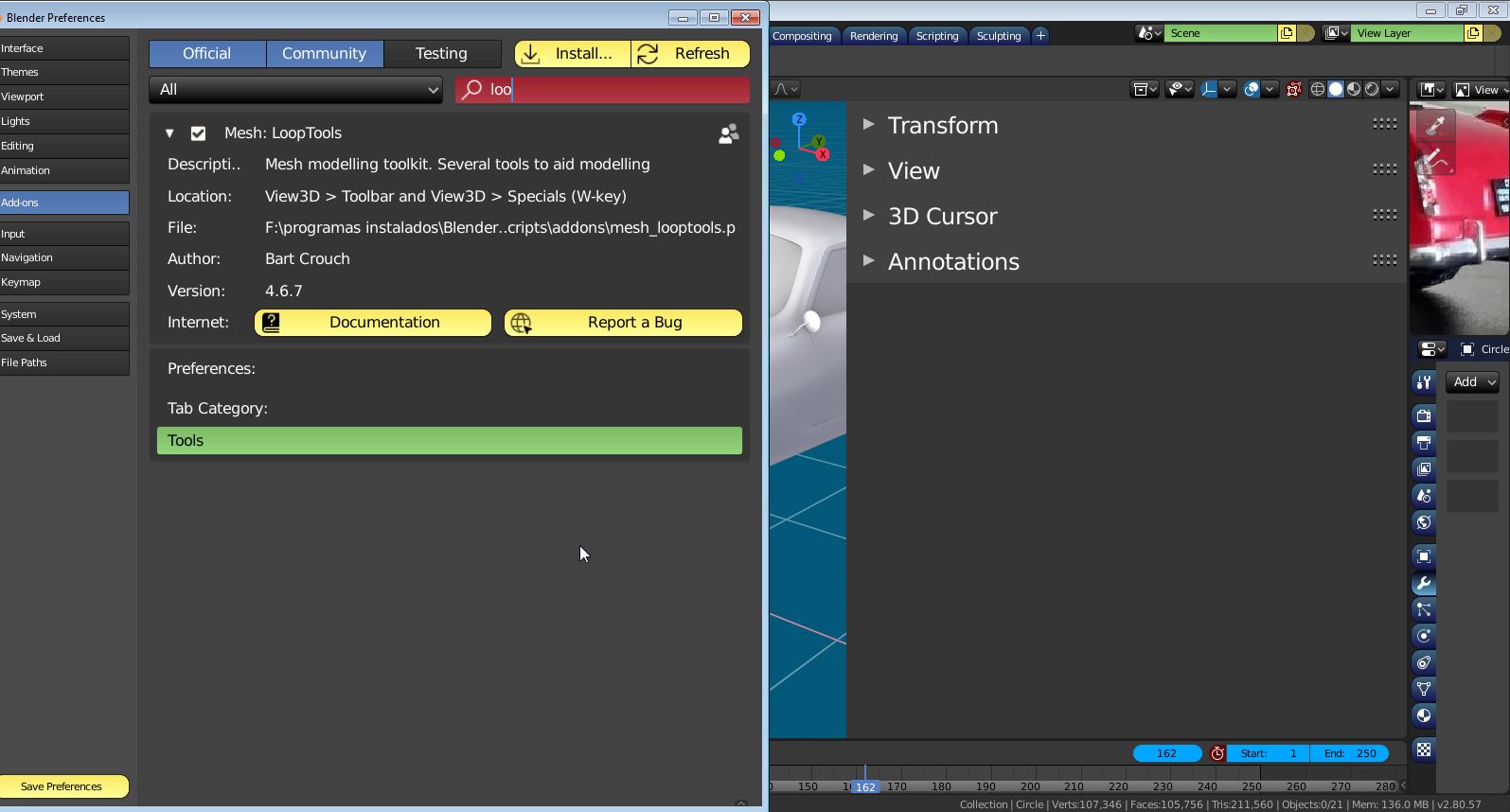
Task: Open the Modifiers wrench properties tab
Action: point(1423,583)
